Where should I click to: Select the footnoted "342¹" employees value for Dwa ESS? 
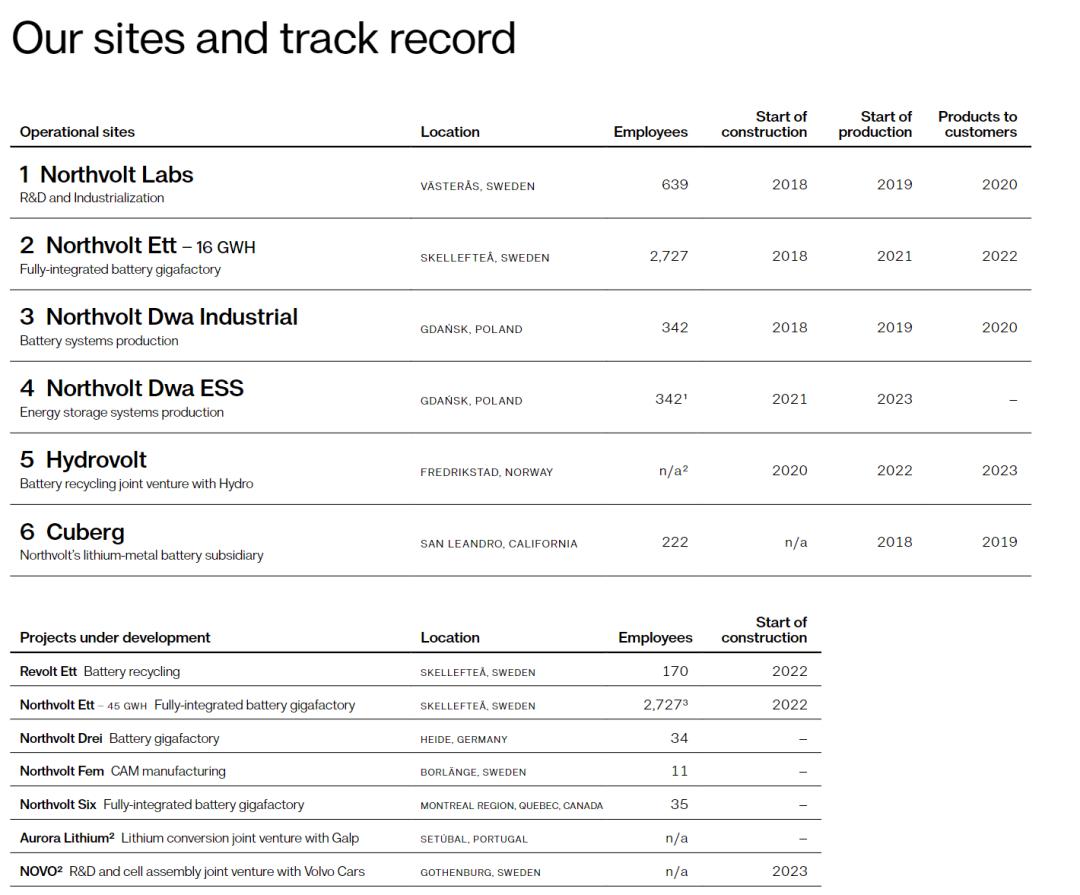[672, 399]
